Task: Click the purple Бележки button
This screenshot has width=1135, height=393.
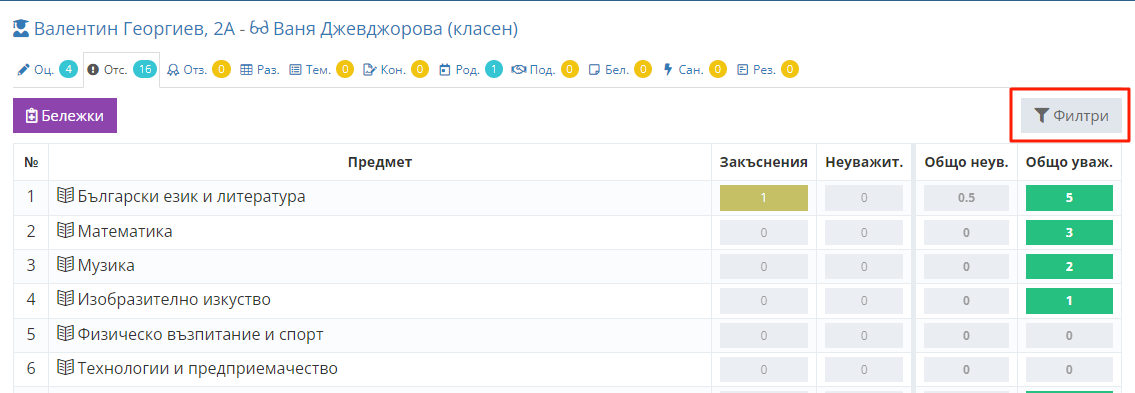Action: [x=65, y=116]
